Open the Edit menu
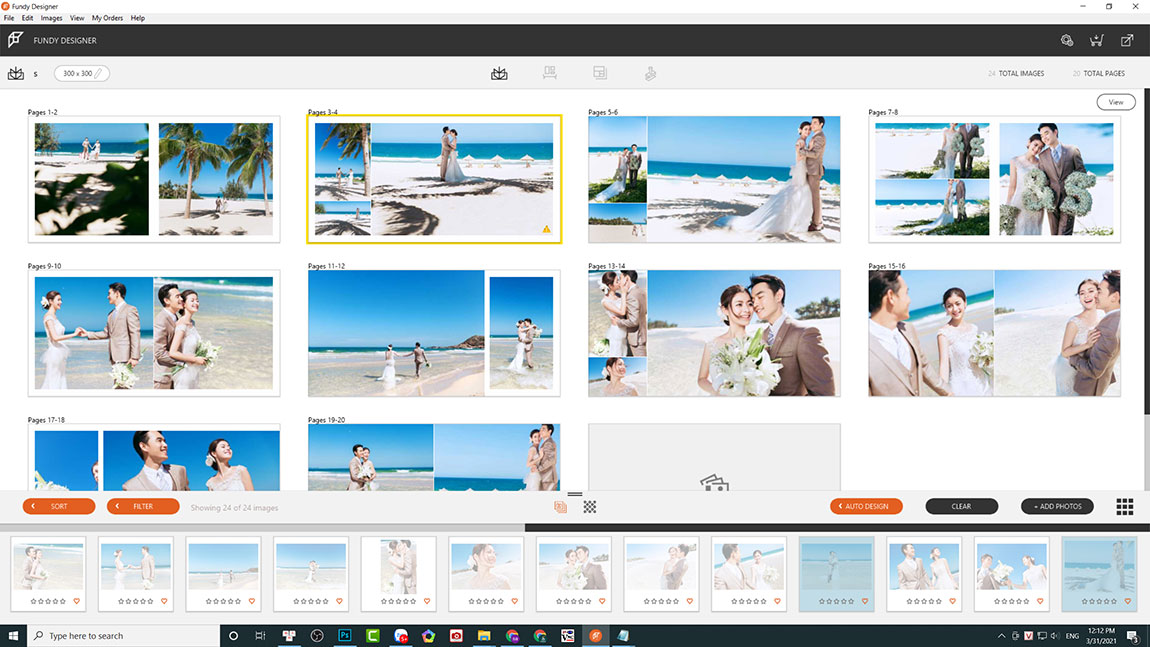 pos(27,18)
